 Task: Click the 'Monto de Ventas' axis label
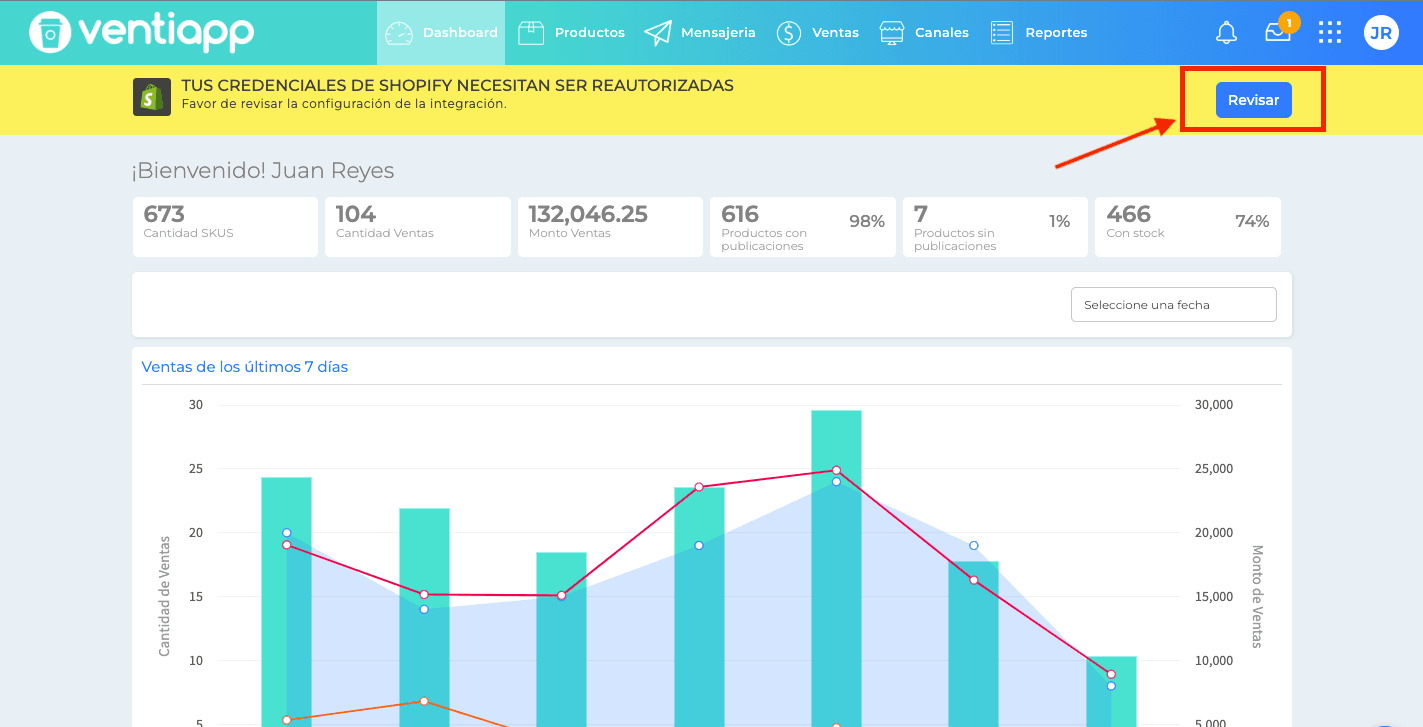[1257, 596]
